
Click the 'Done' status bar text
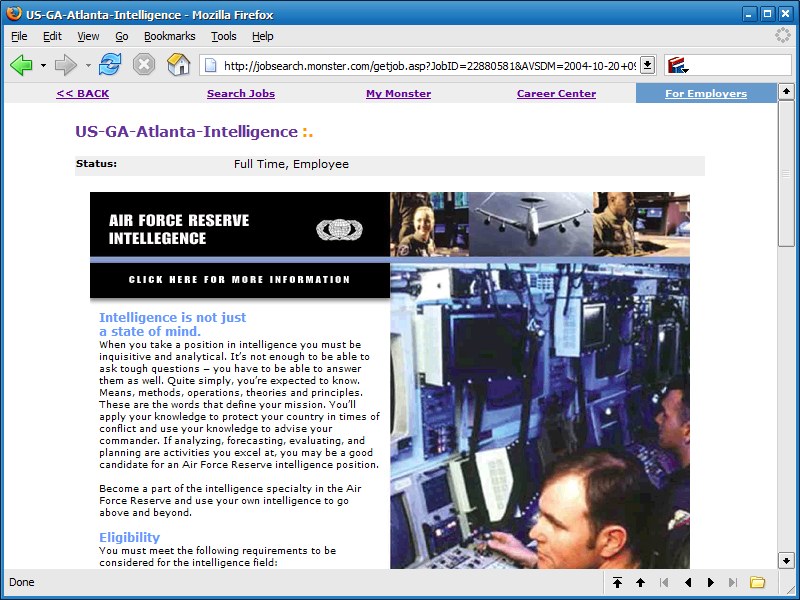(x=21, y=582)
